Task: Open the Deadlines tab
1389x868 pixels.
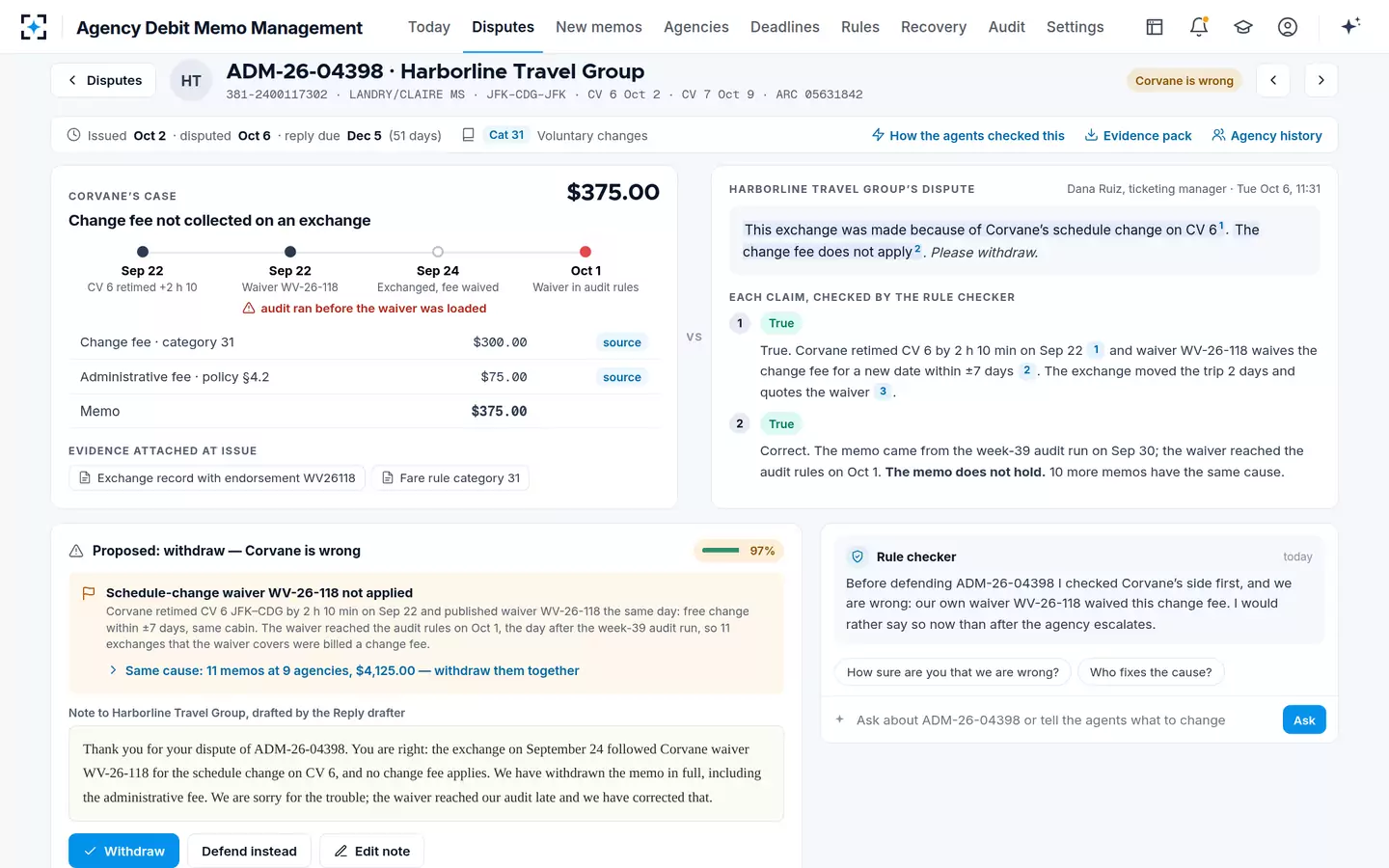Action: (x=785, y=27)
